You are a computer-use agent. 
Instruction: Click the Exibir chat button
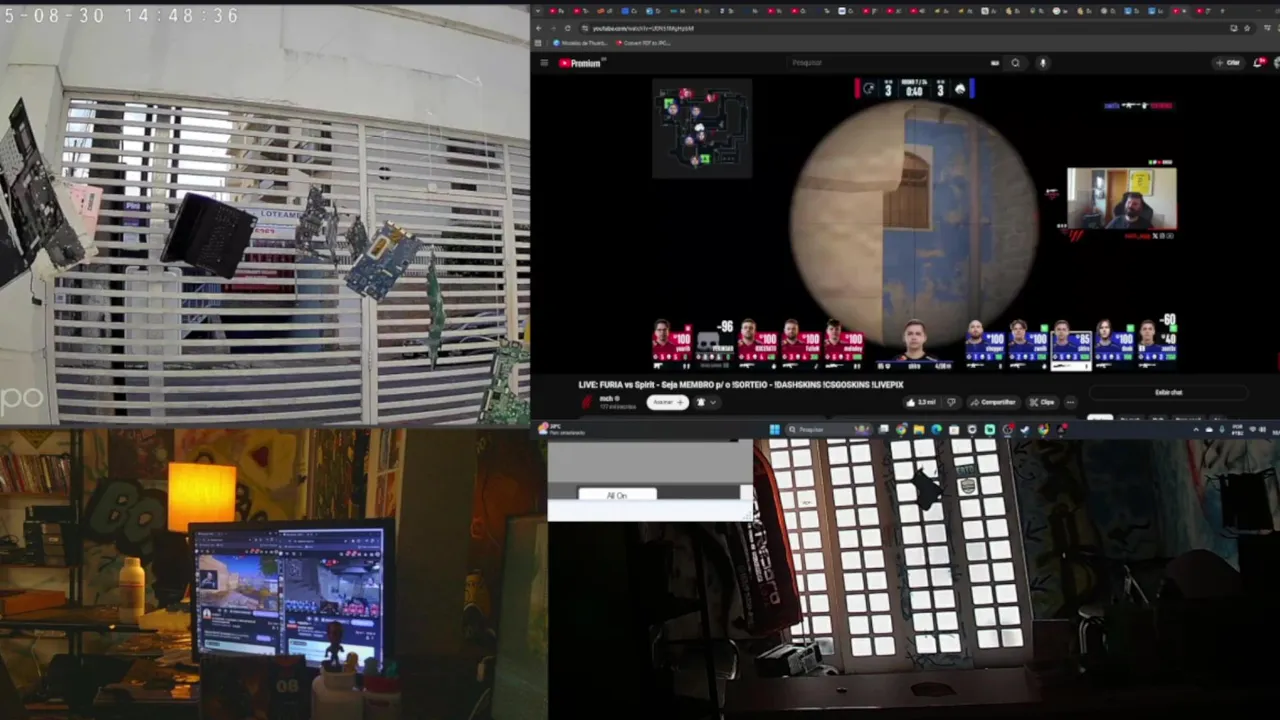(1169, 392)
